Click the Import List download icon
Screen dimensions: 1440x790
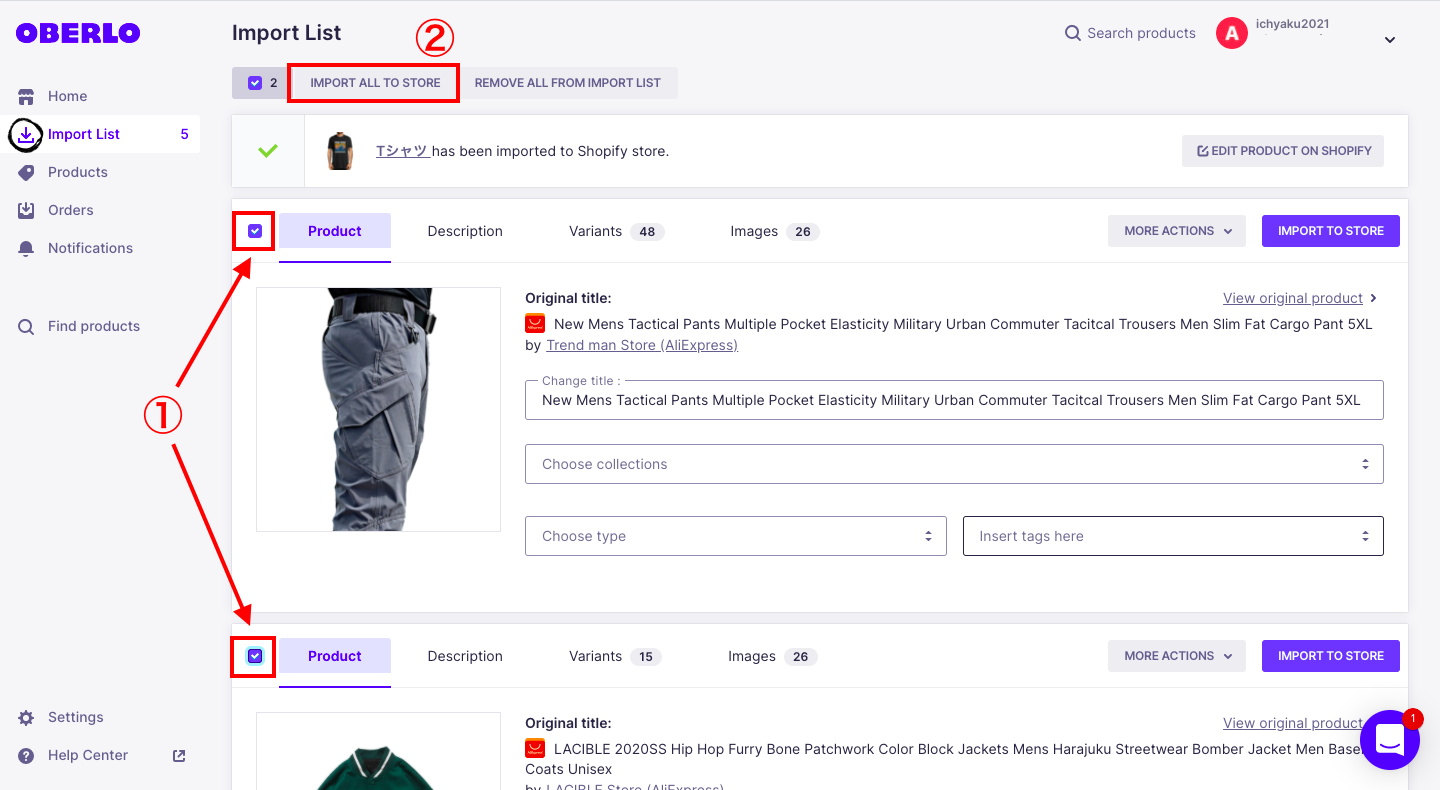26,134
